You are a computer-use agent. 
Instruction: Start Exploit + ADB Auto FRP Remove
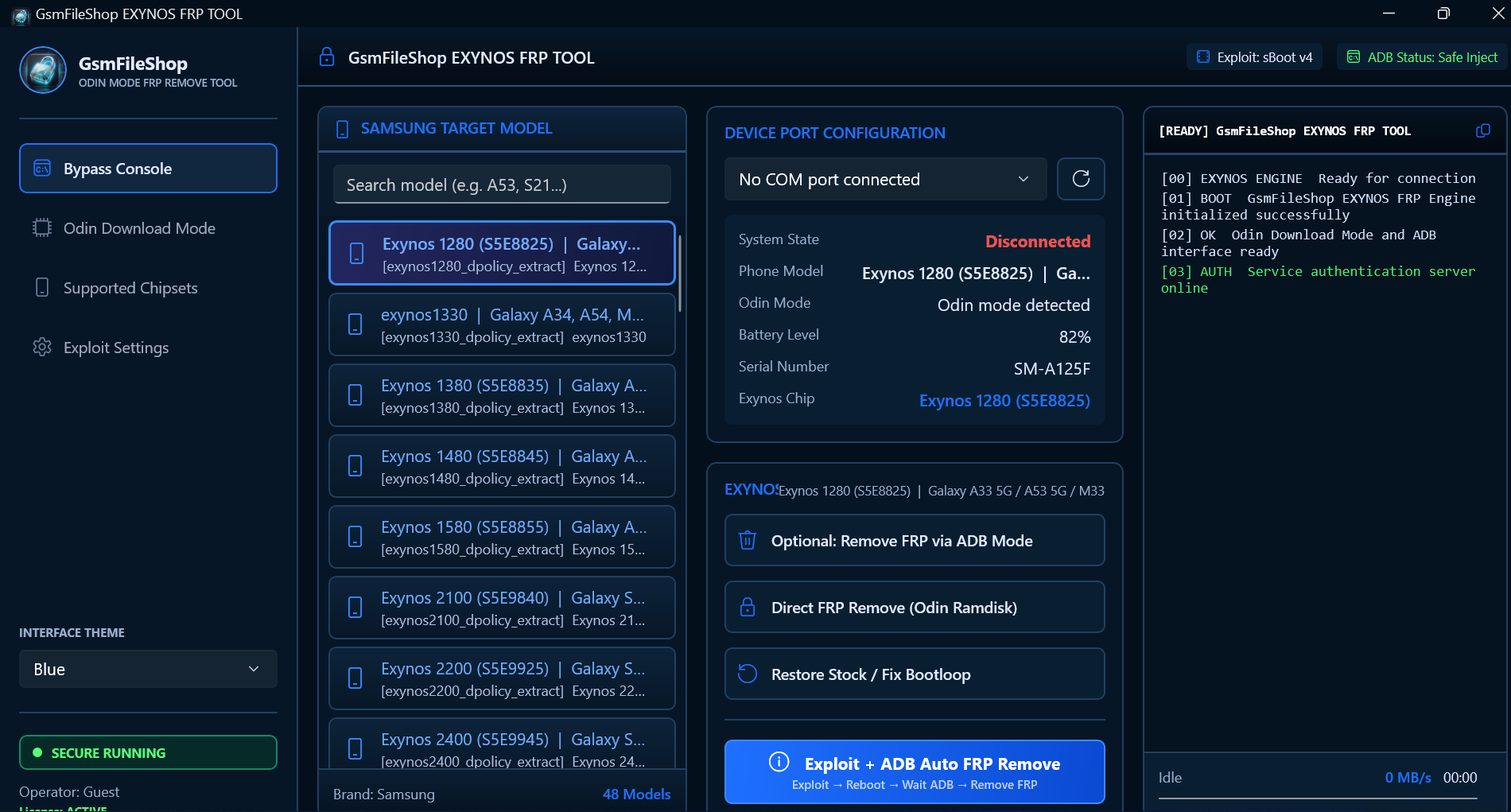(x=915, y=771)
